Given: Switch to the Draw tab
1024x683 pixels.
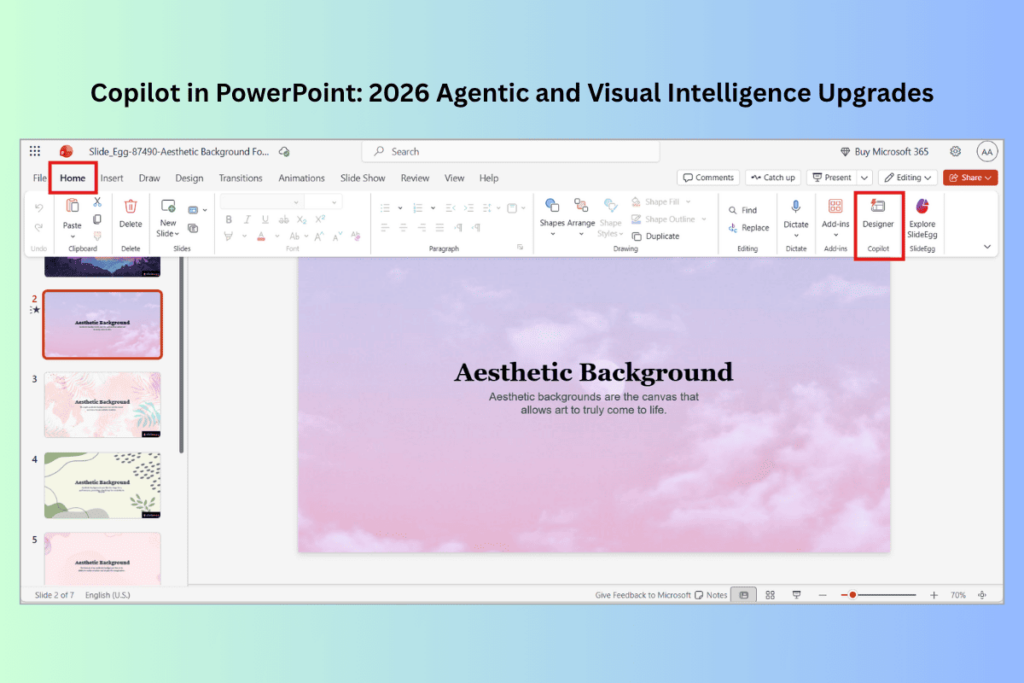Looking at the screenshot, I should coord(150,178).
